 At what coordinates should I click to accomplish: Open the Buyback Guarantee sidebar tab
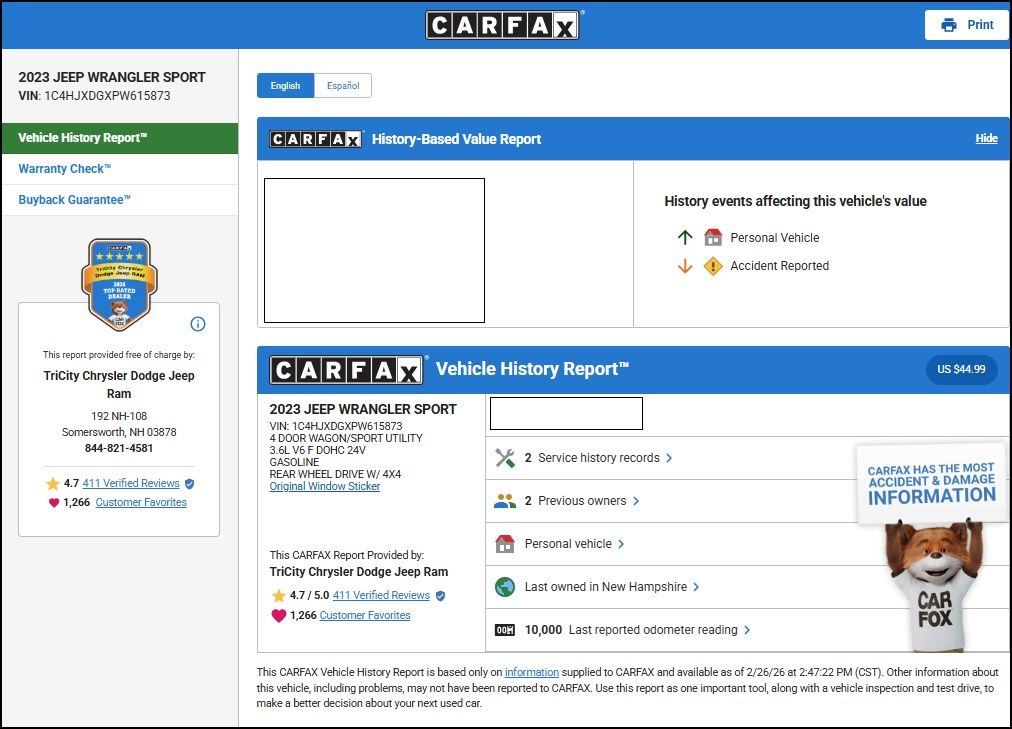pyautogui.click(x=75, y=200)
